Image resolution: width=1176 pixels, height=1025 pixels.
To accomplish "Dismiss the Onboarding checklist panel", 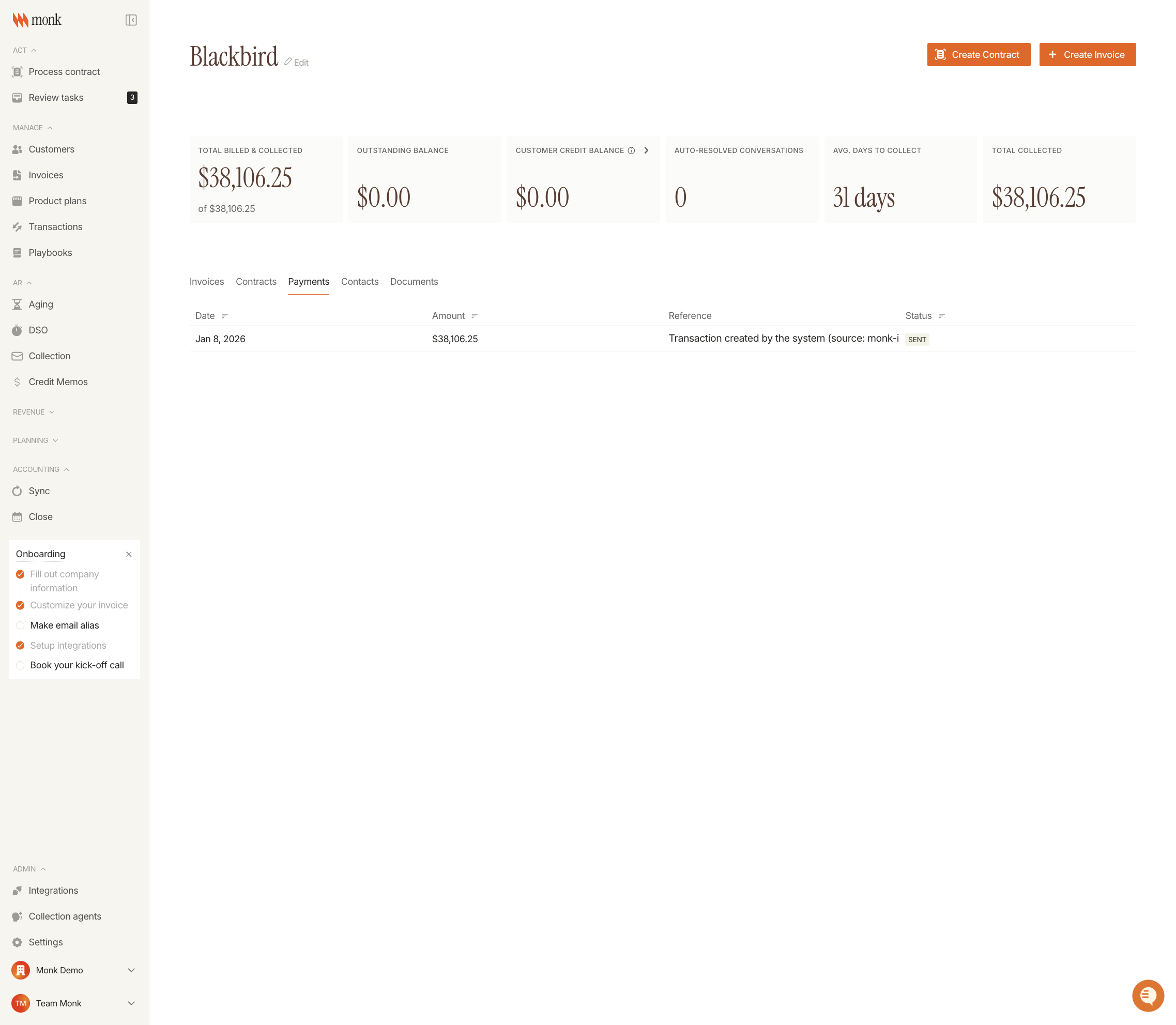I will point(129,554).
